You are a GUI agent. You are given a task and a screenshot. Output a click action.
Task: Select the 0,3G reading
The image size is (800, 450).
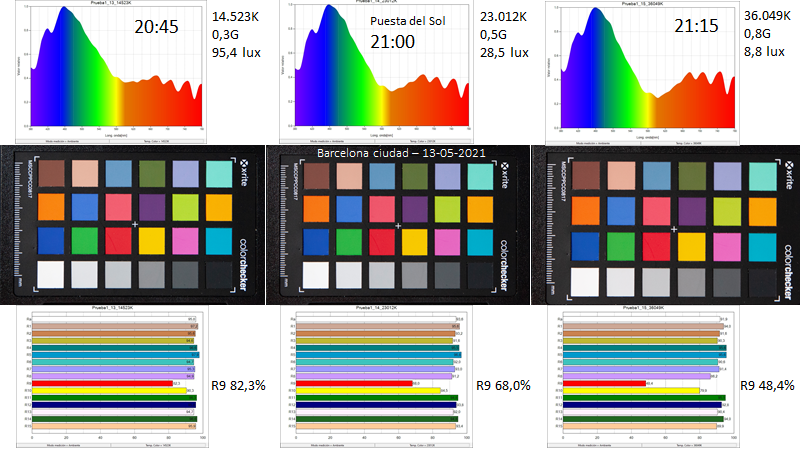[x=225, y=35]
